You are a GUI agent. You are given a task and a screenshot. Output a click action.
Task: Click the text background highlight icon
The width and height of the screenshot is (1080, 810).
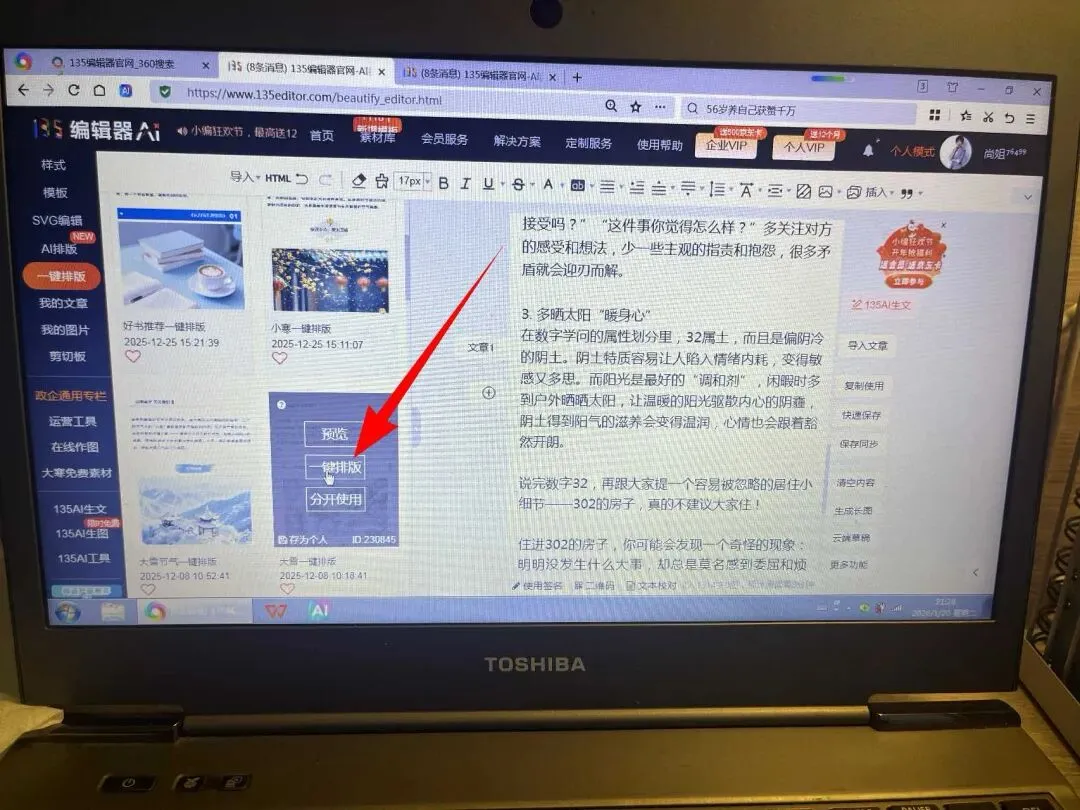point(578,185)
